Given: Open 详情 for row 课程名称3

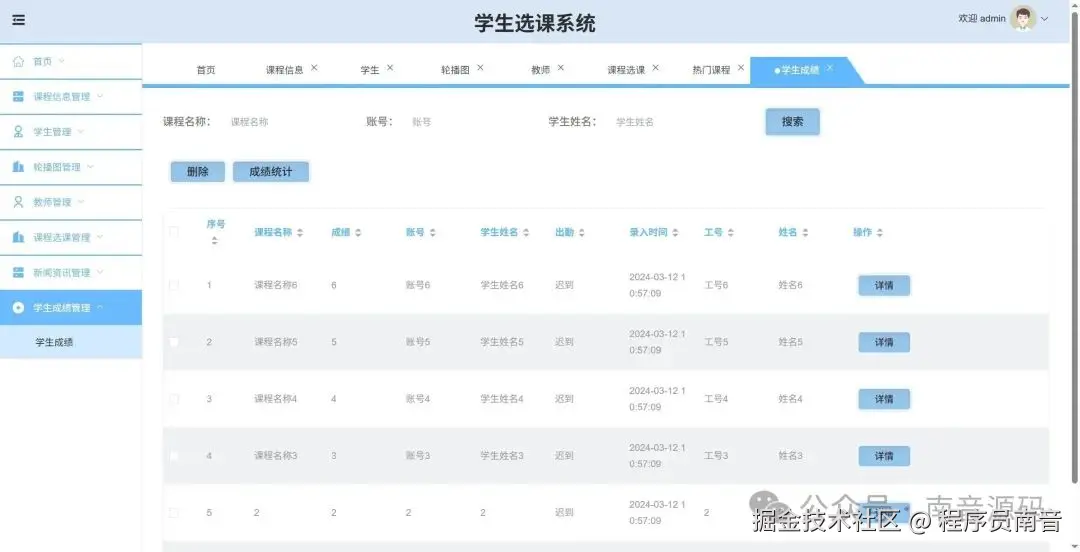Looking at the screenshot, I should [884, 456].
